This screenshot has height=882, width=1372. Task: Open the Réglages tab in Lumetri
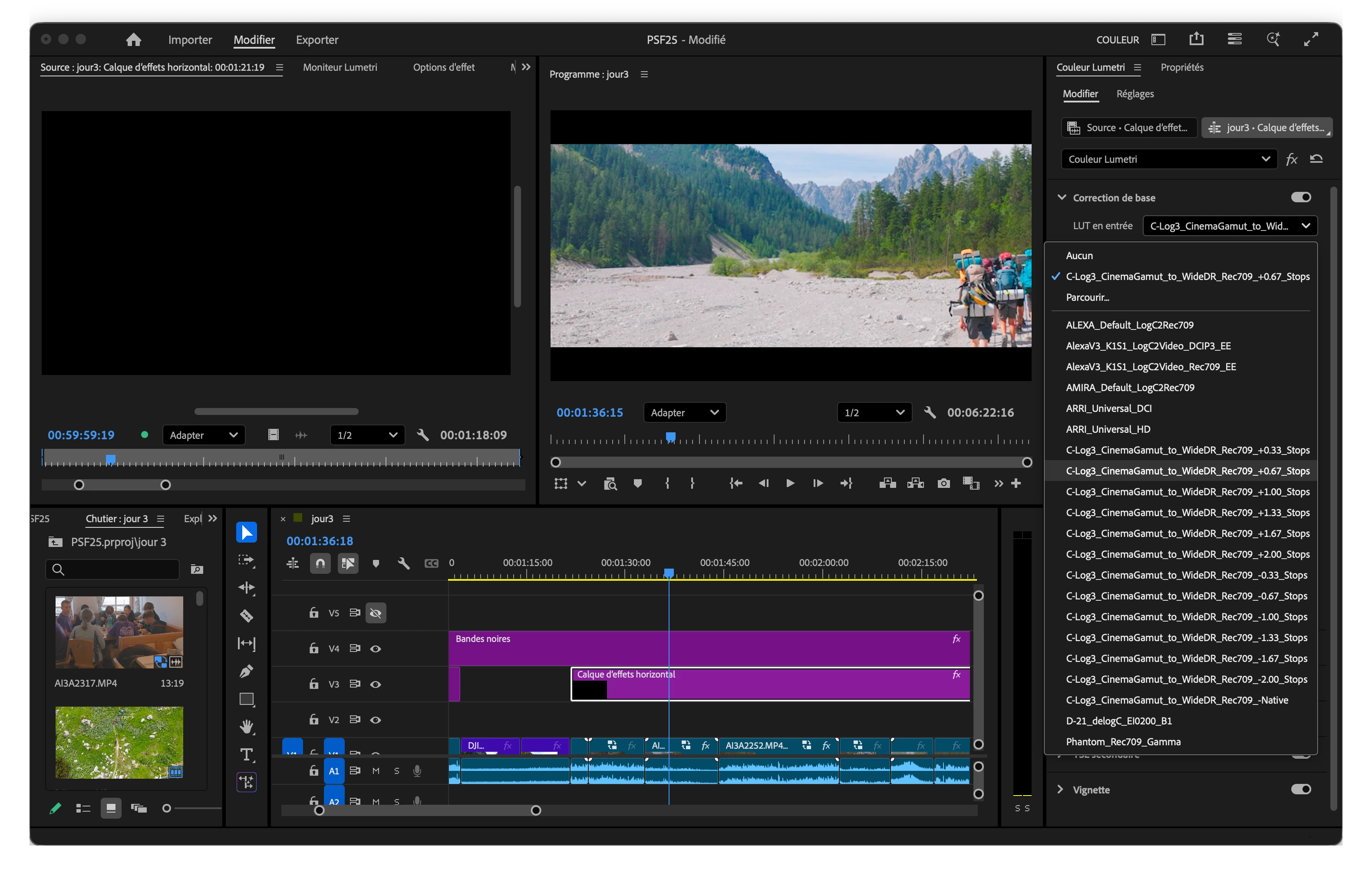(x=1135, y=94)
